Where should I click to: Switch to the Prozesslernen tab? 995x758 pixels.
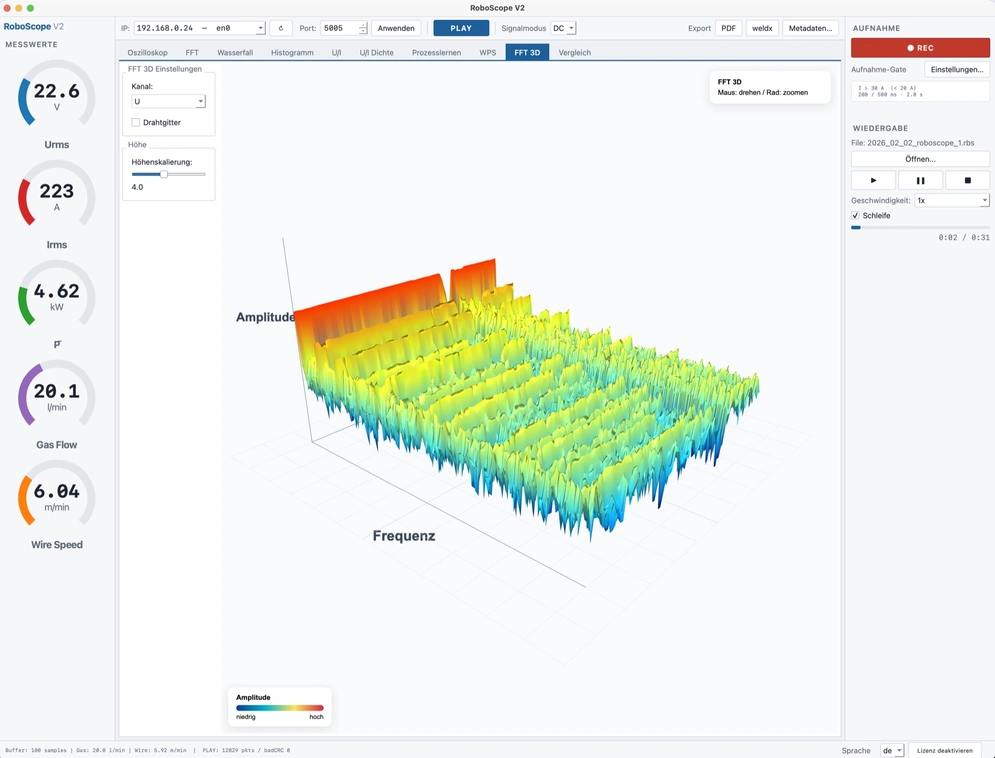point(436,53)
